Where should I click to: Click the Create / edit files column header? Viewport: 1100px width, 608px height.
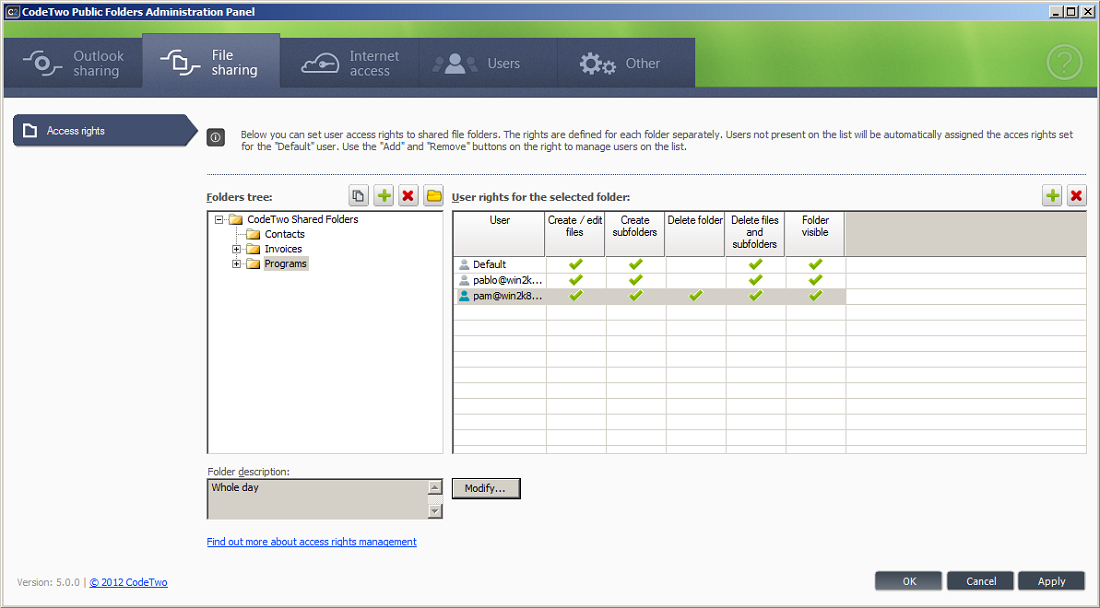[575, 234]
